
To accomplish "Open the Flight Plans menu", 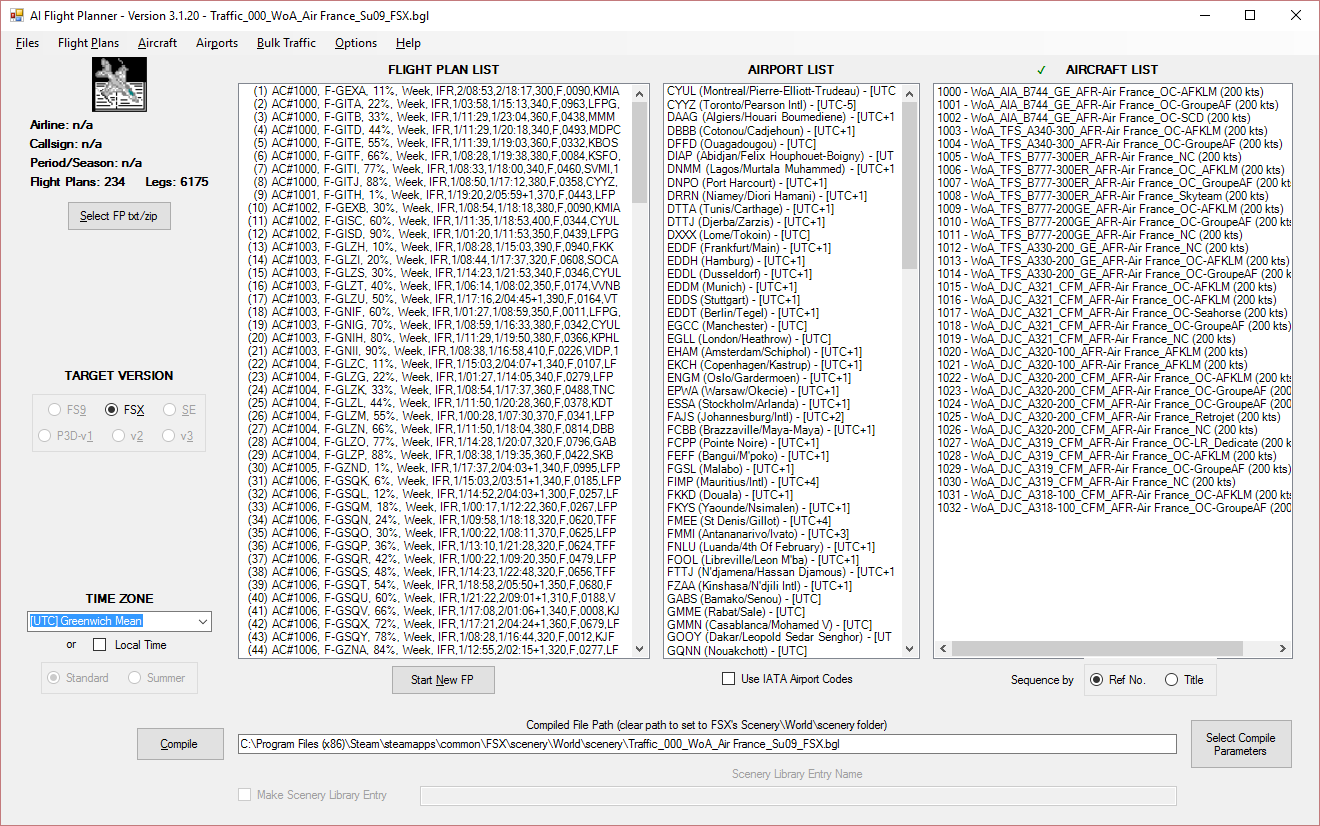I will point(88,43).
